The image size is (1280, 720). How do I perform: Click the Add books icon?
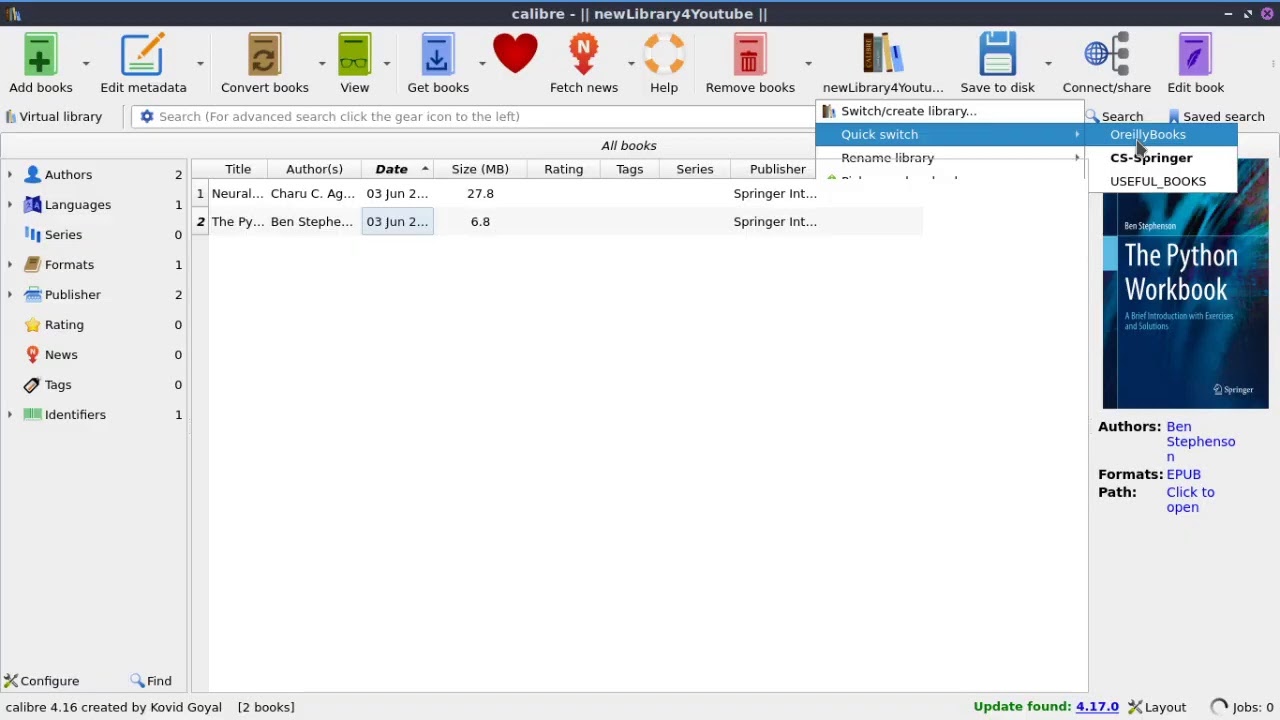point(41,55)
